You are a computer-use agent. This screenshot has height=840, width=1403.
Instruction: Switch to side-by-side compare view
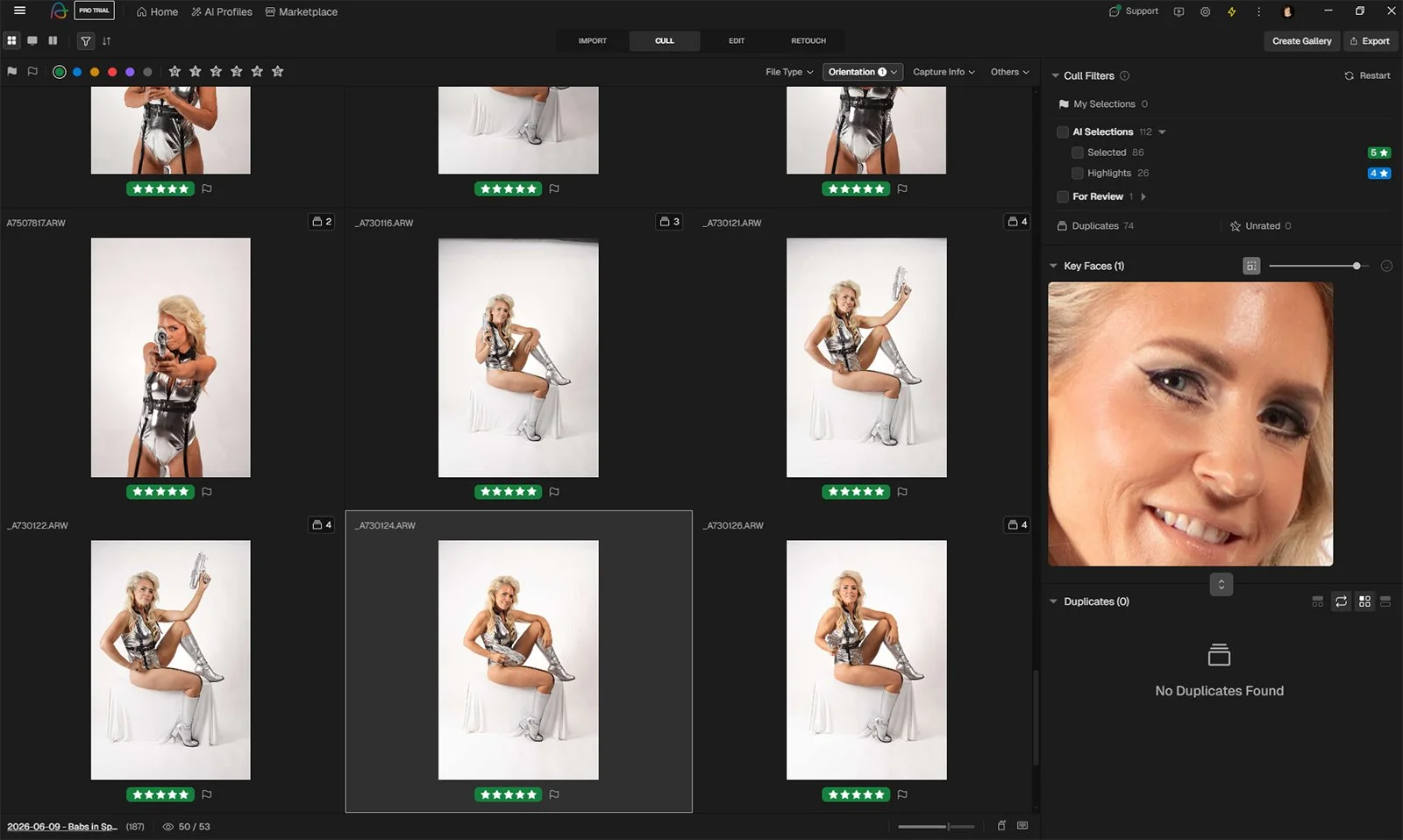53,40
